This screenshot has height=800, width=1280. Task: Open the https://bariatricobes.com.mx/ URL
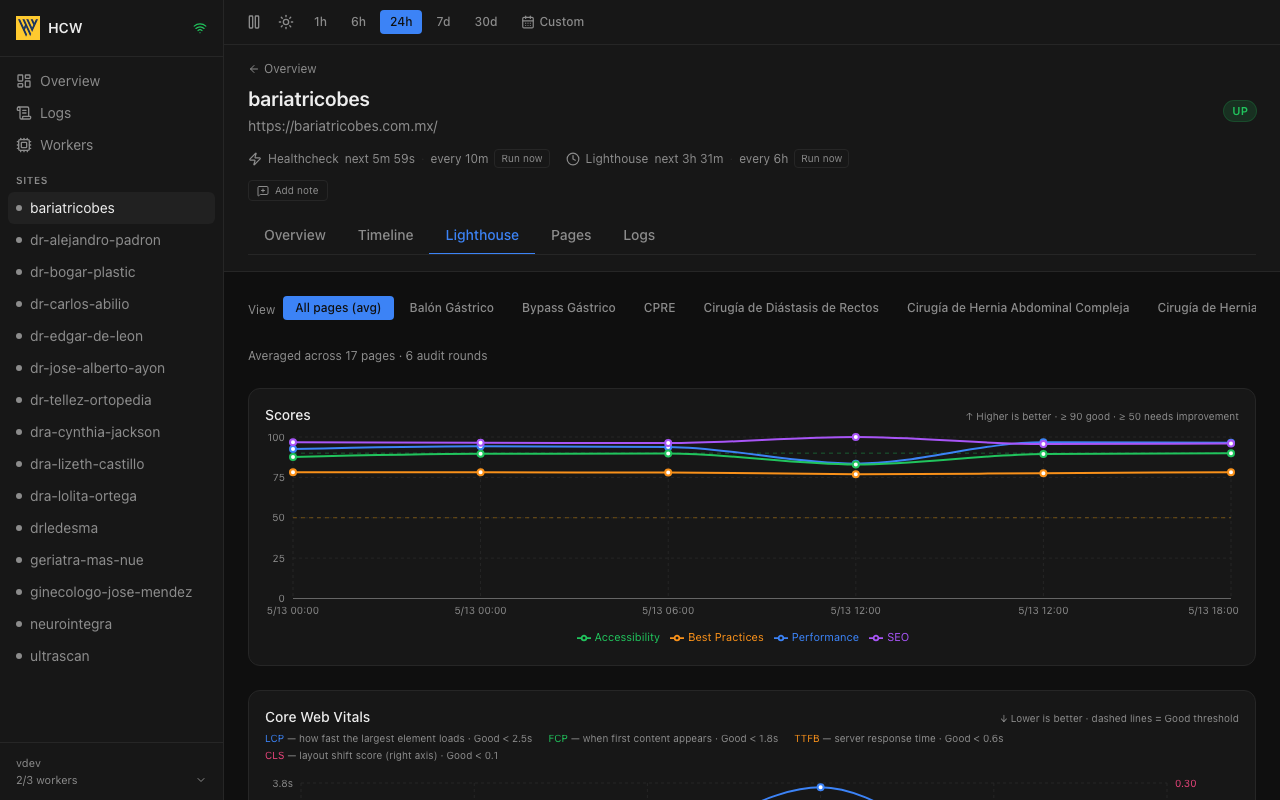click(x=343, y=126)
